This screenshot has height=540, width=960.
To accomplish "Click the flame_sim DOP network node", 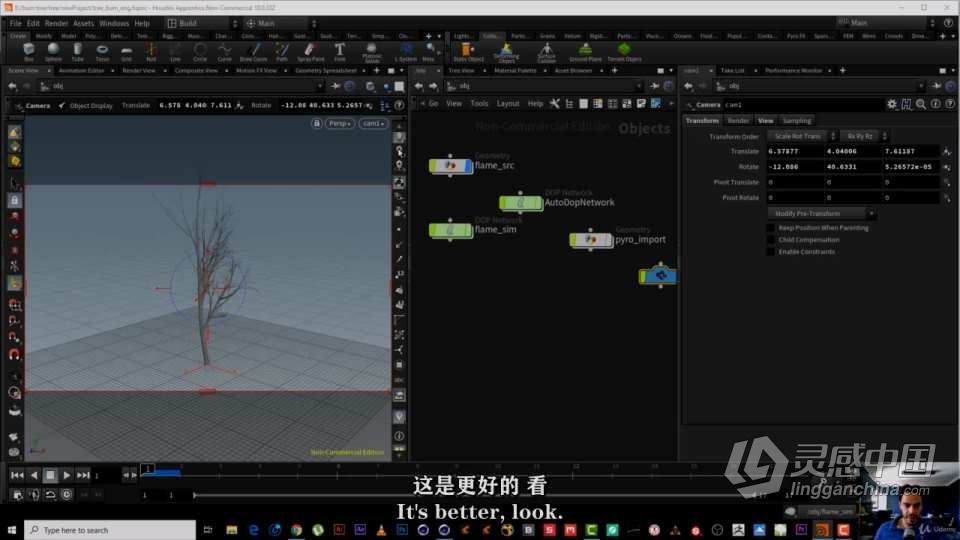I will [451, 230].
